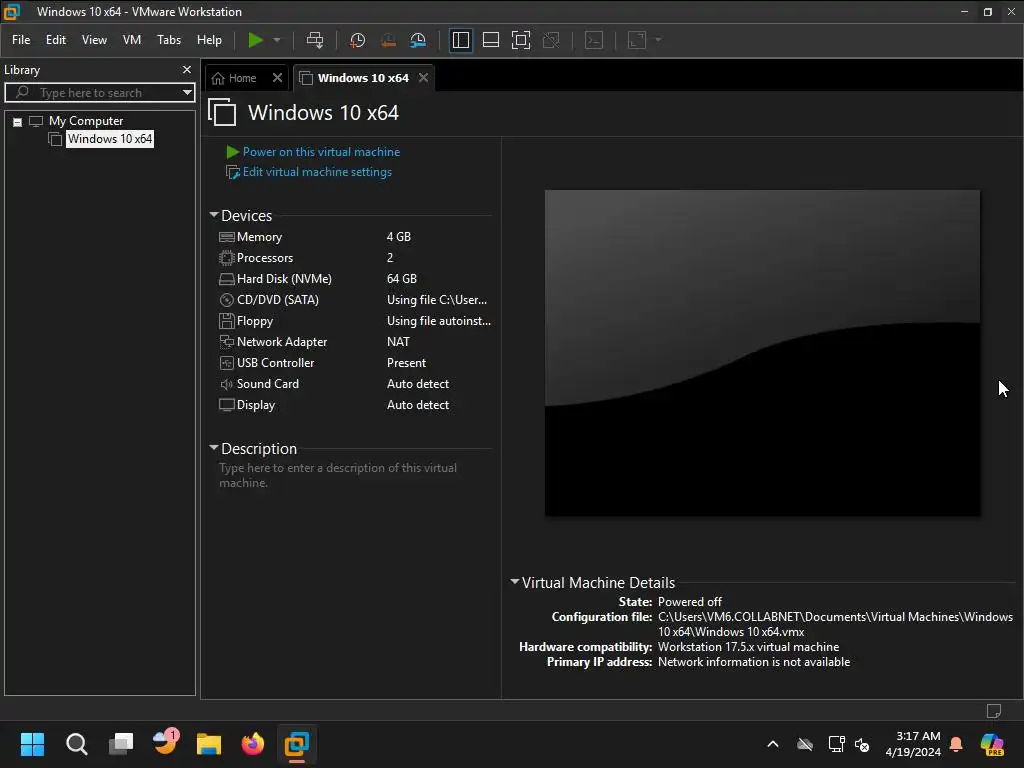Take a snapshot using the toolbar icon
1024x768 pixels.
[357, 40]
